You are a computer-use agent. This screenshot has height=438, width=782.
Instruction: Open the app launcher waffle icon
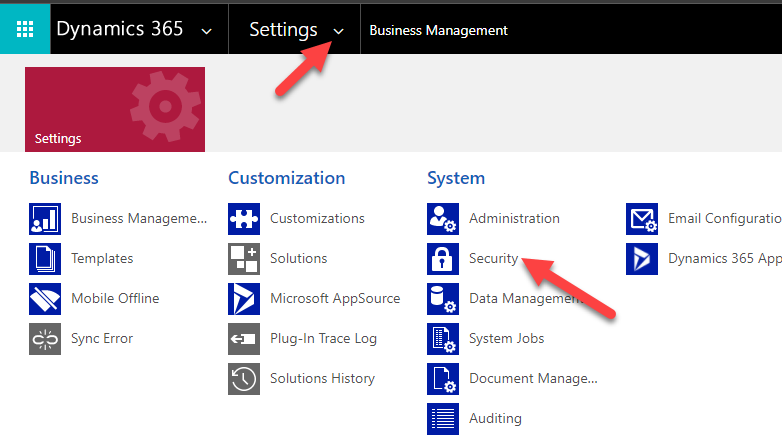coord(25,29)
